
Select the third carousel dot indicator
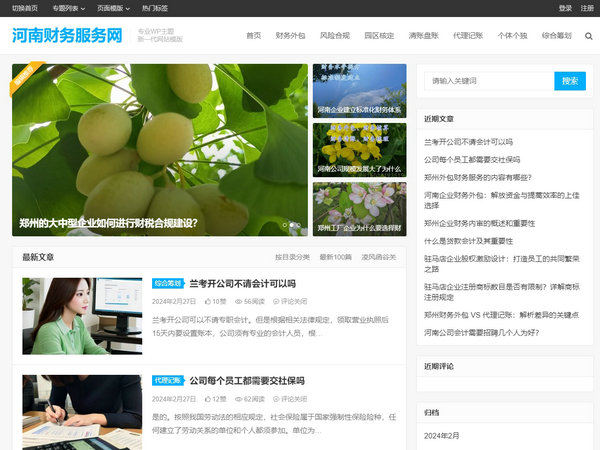298,225
